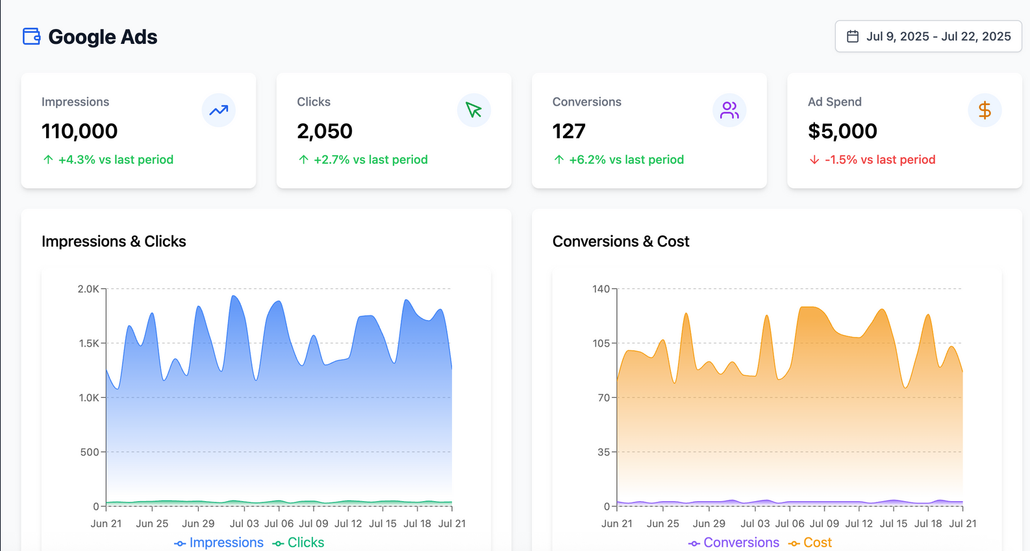Image resolution: width=1030 pixels, height=551 pixels.
Task: Click the Ad Spend card label
Action: [834, 102]
